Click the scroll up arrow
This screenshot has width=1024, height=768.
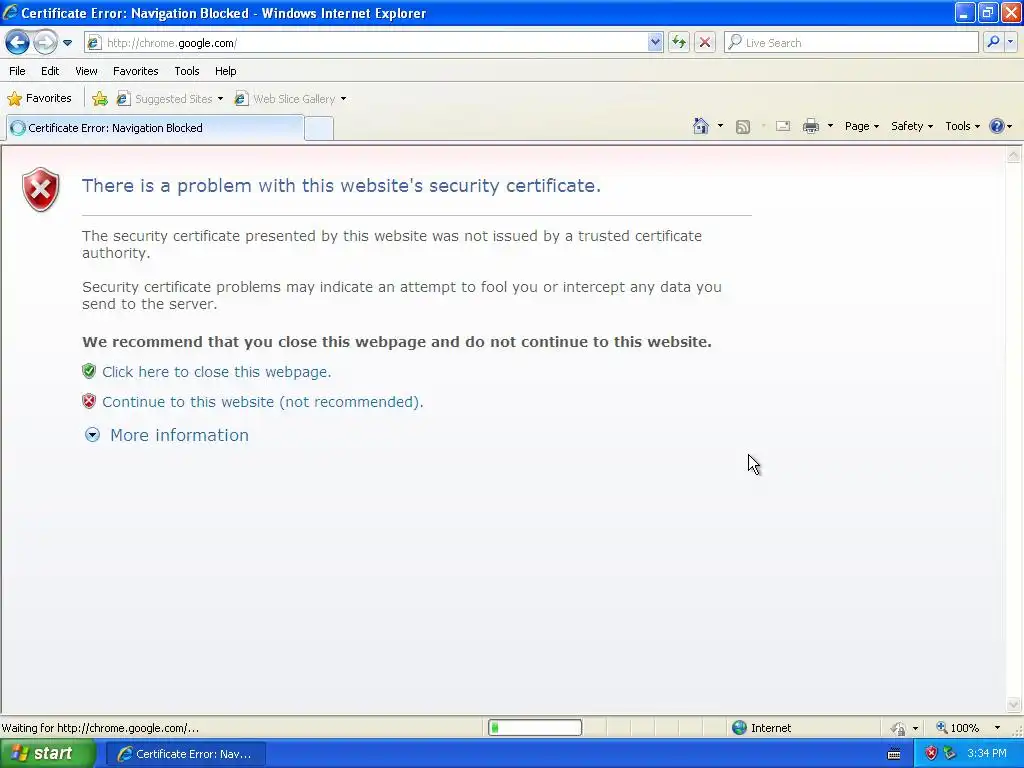[x=1014, y=155]
